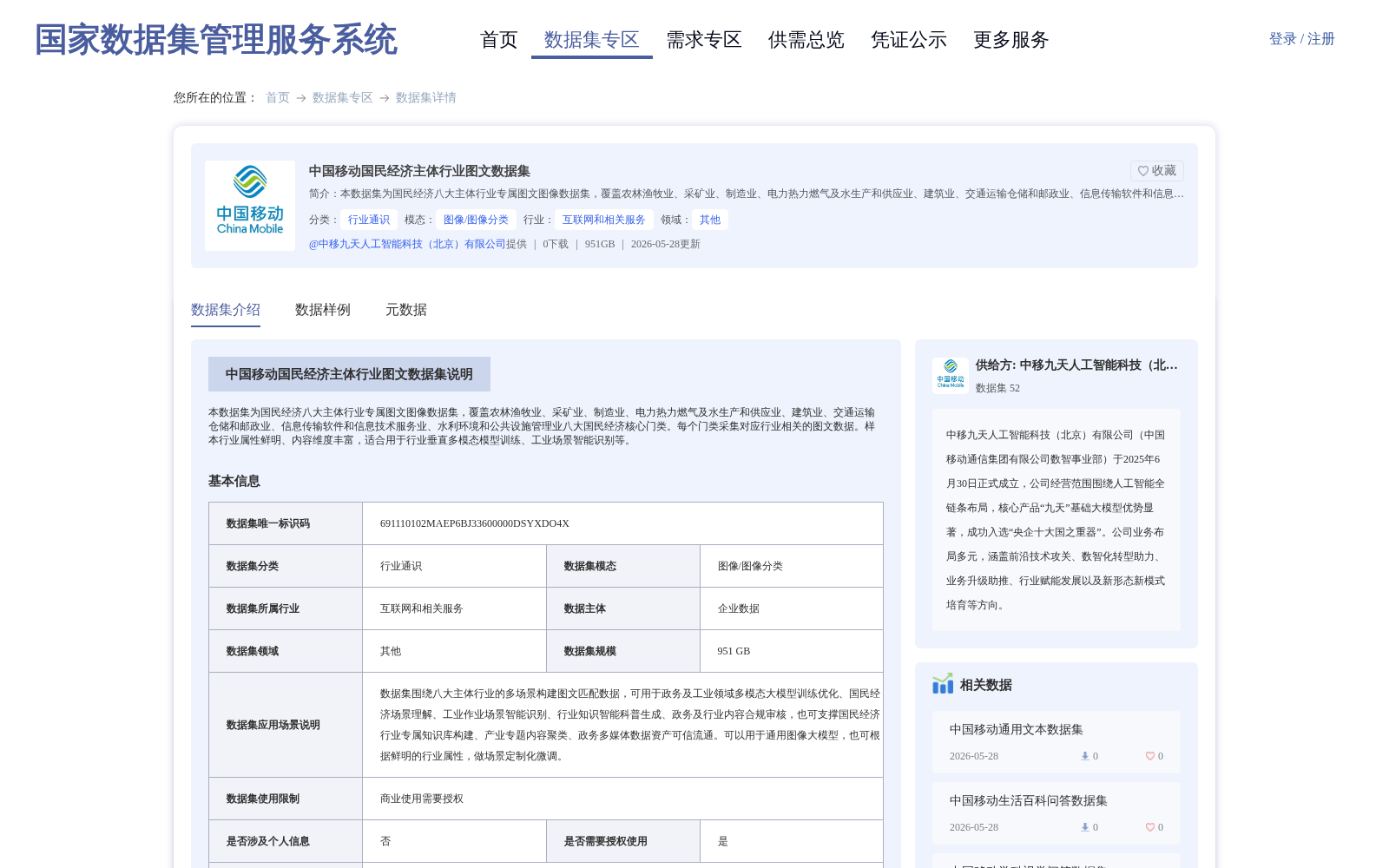
Task: Select 数据集专区 in top navigation
Action: (x=592, y=40)
